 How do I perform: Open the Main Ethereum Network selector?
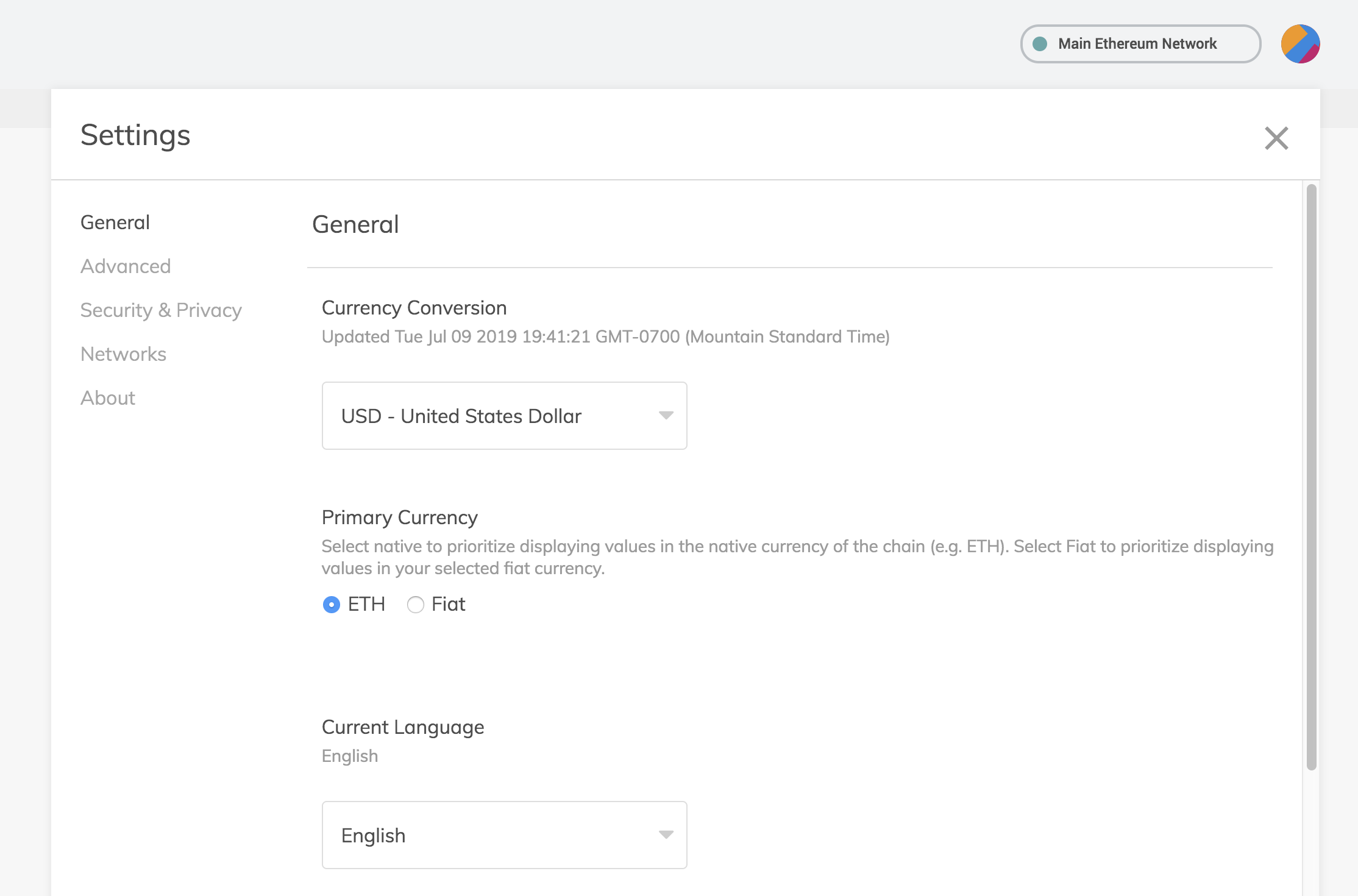click(x=1137, y=44)
